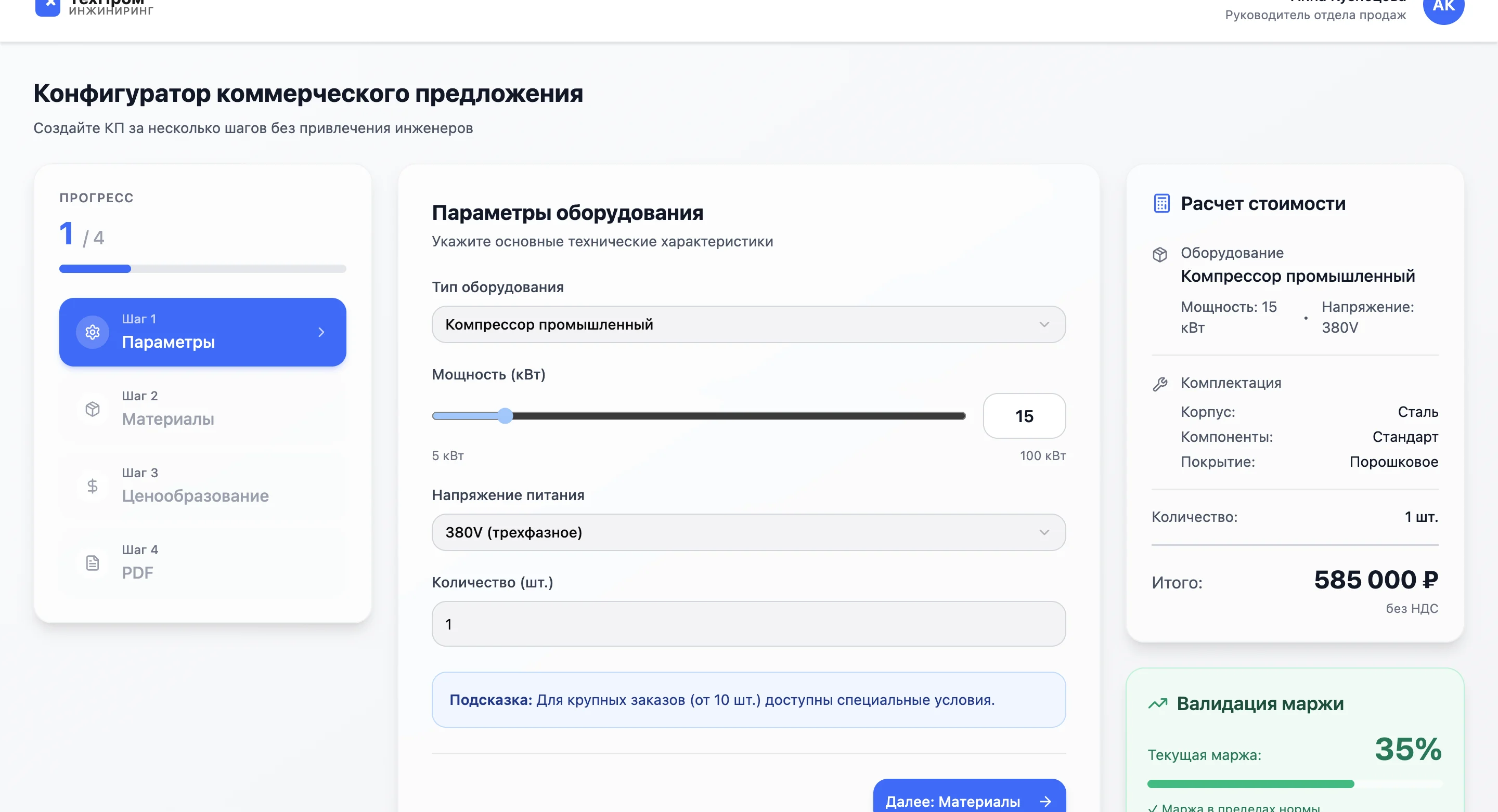Click the 15 power value box

point(1025,415)
